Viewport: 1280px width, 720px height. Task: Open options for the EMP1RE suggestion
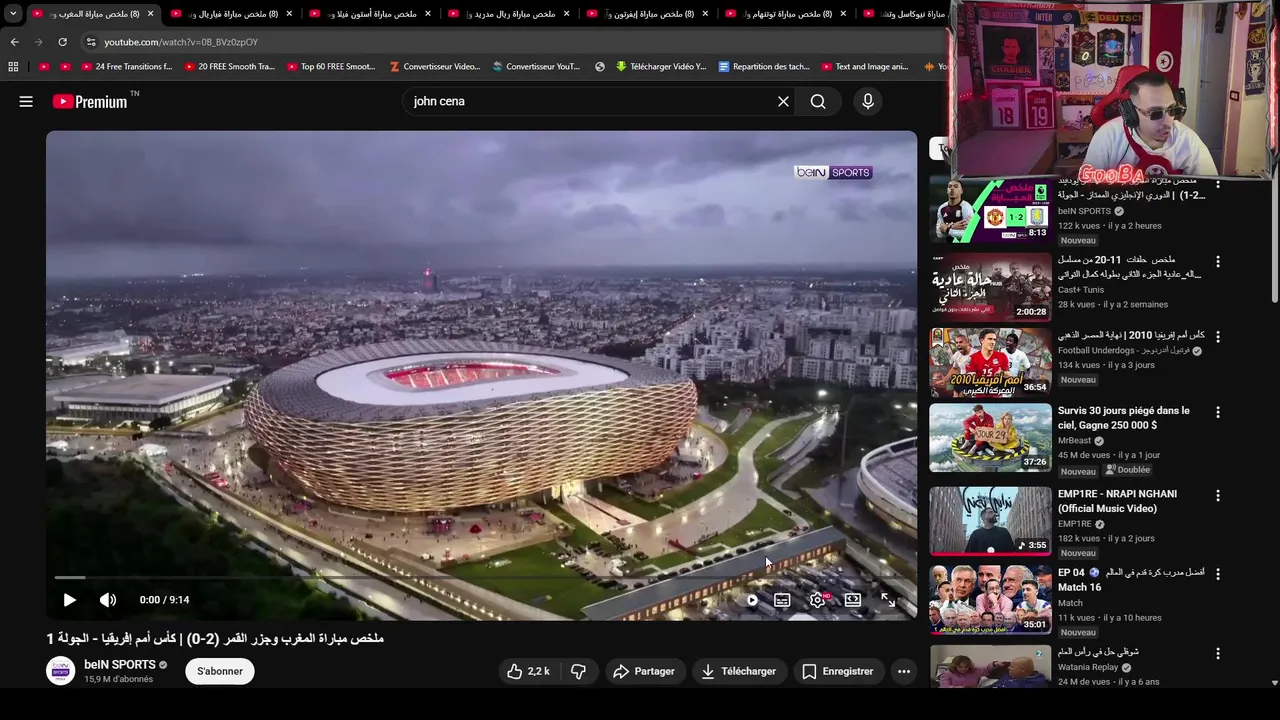(1217, 496)
